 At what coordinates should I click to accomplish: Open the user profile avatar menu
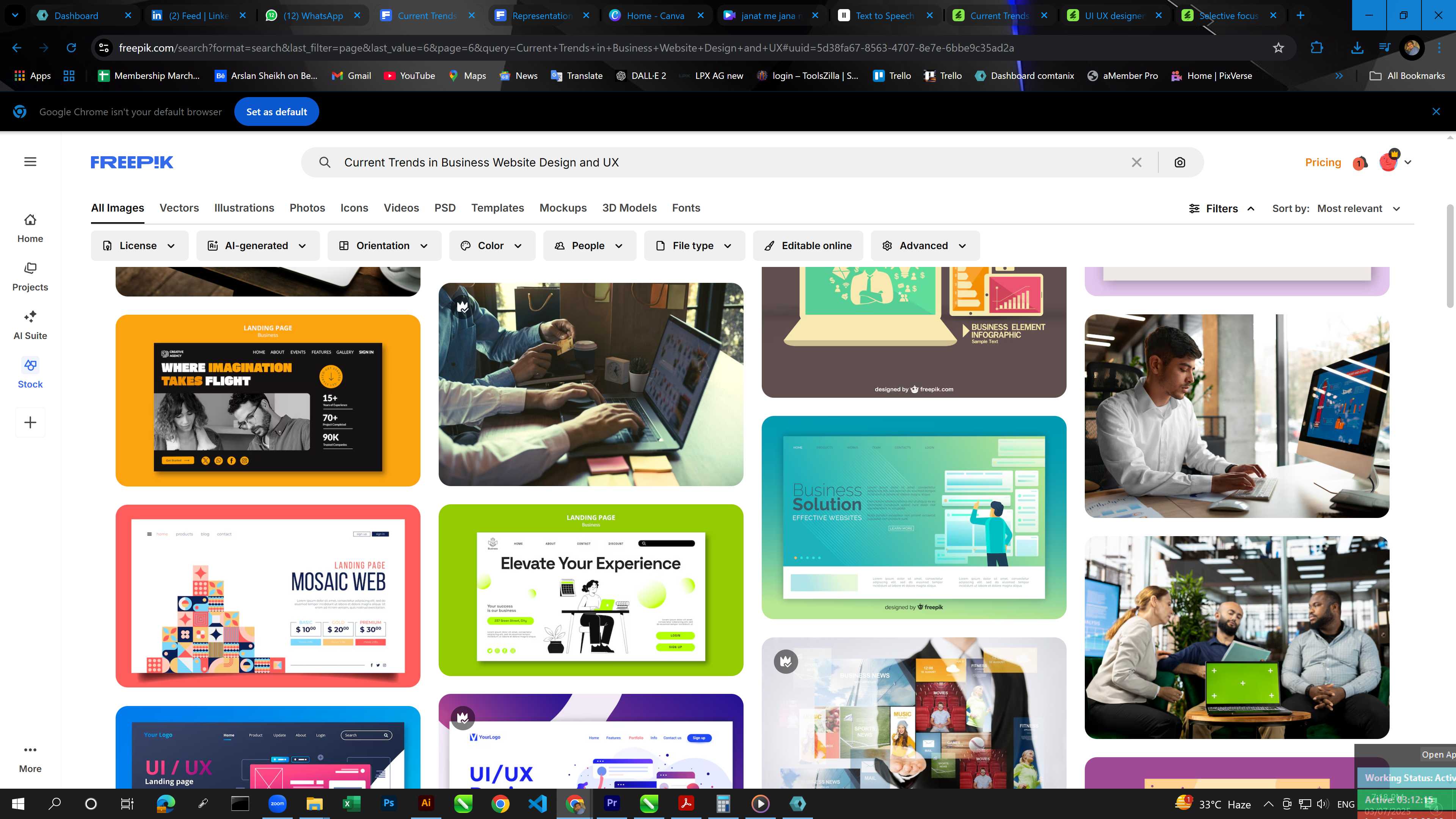(x=1395, y=162)
